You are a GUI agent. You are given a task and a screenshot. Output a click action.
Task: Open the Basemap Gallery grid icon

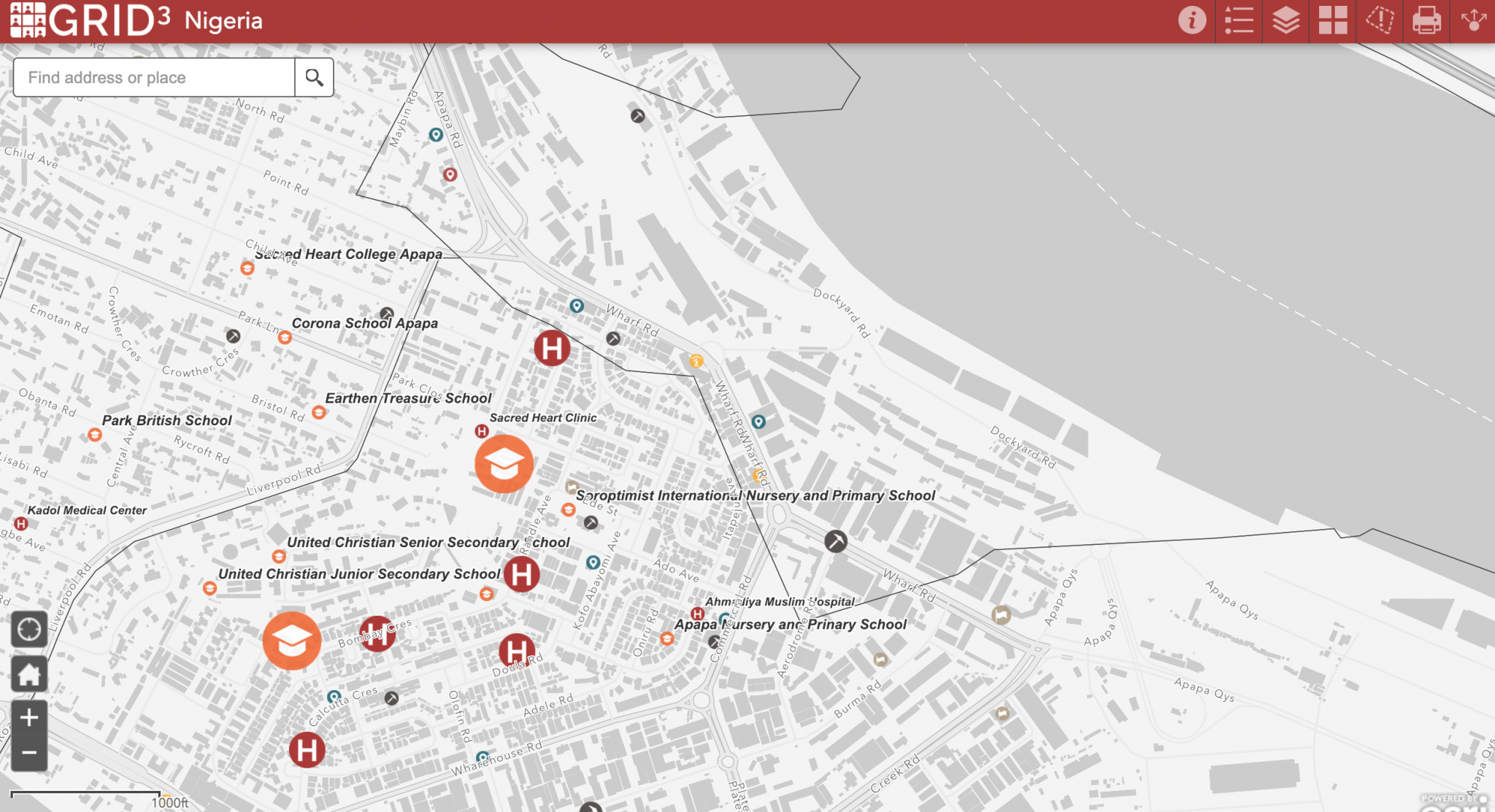(x=1333, y=20)
